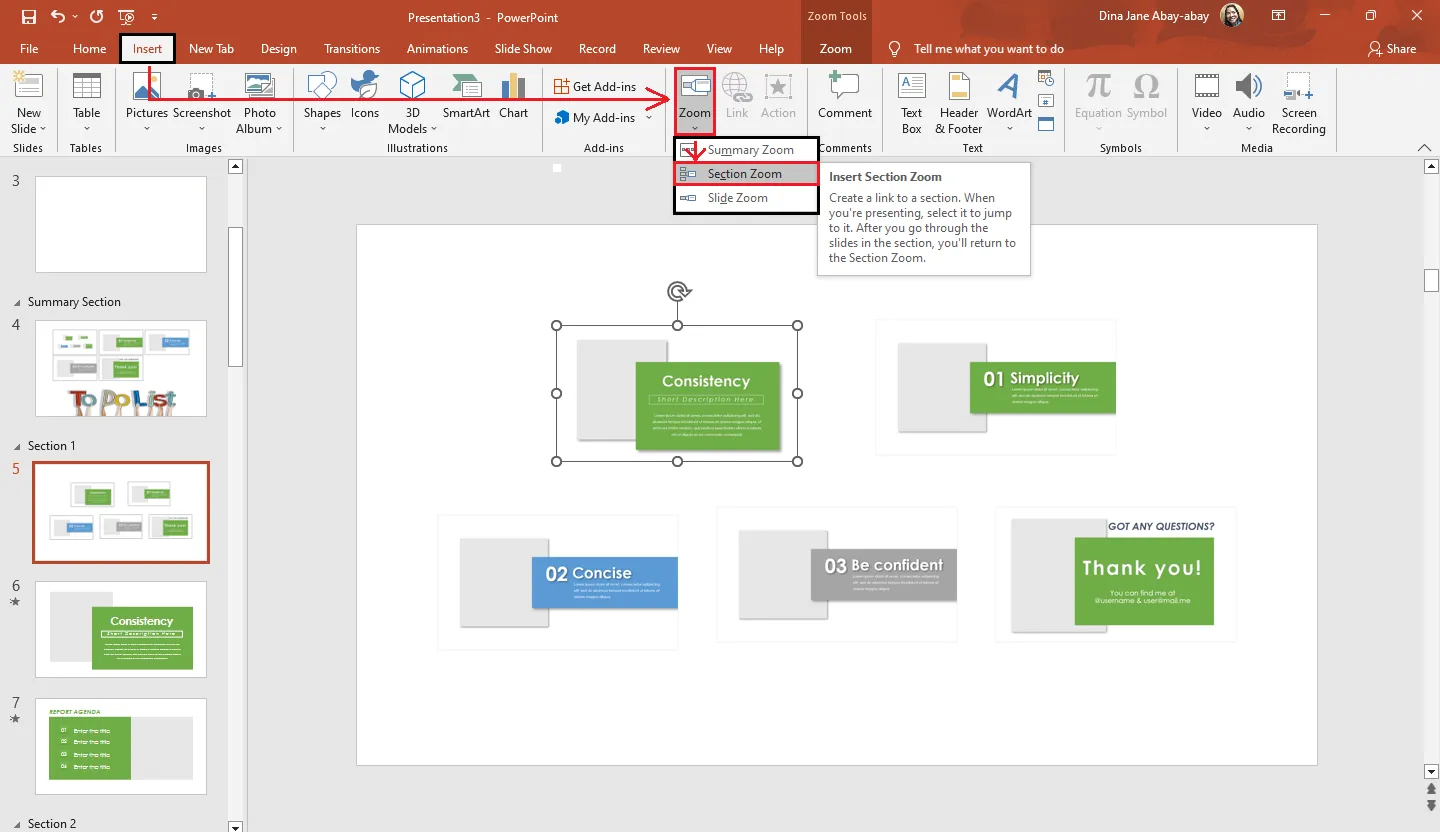Select slide 6 Consistency thumbnail

tap(121, 630)
